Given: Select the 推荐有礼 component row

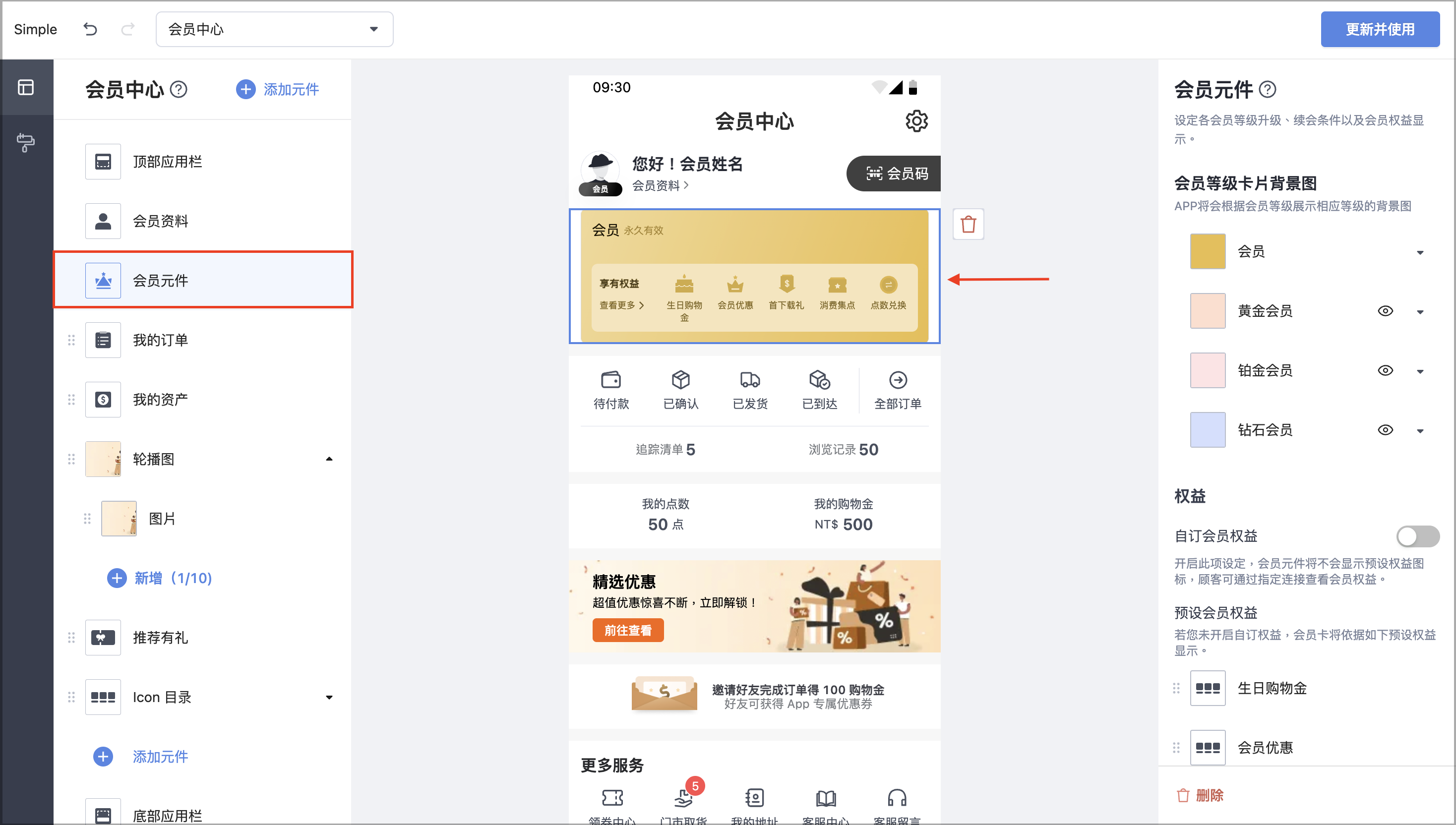Looking at the screenshot, I should point(203,638).
